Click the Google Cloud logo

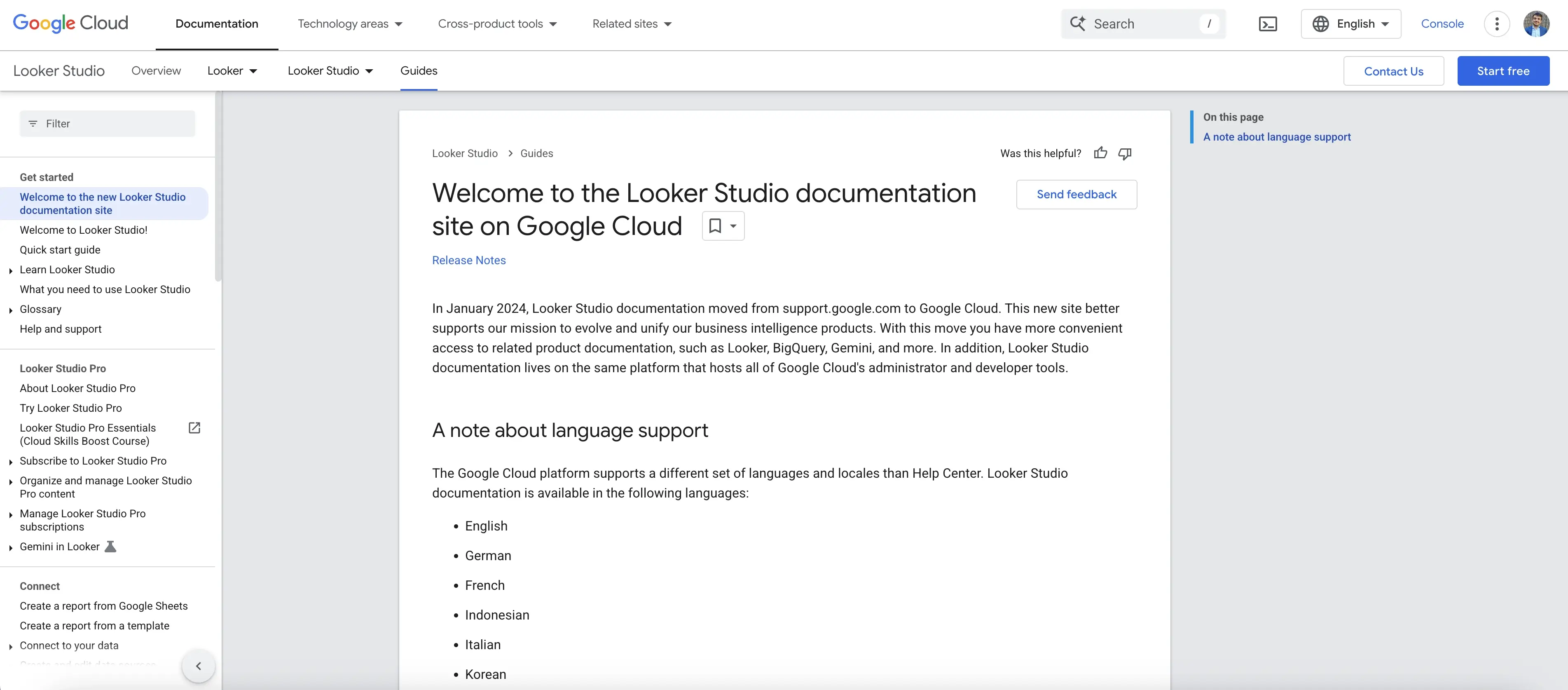(x=70, y=23)
